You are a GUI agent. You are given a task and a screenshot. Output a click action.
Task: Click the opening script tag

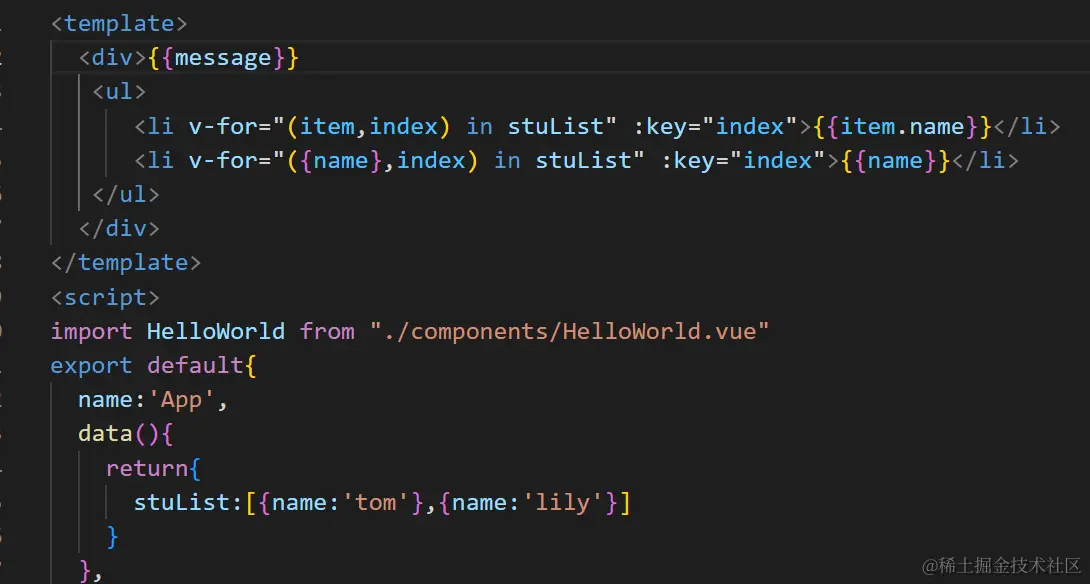pyautogui.click(x=105, y=298)
